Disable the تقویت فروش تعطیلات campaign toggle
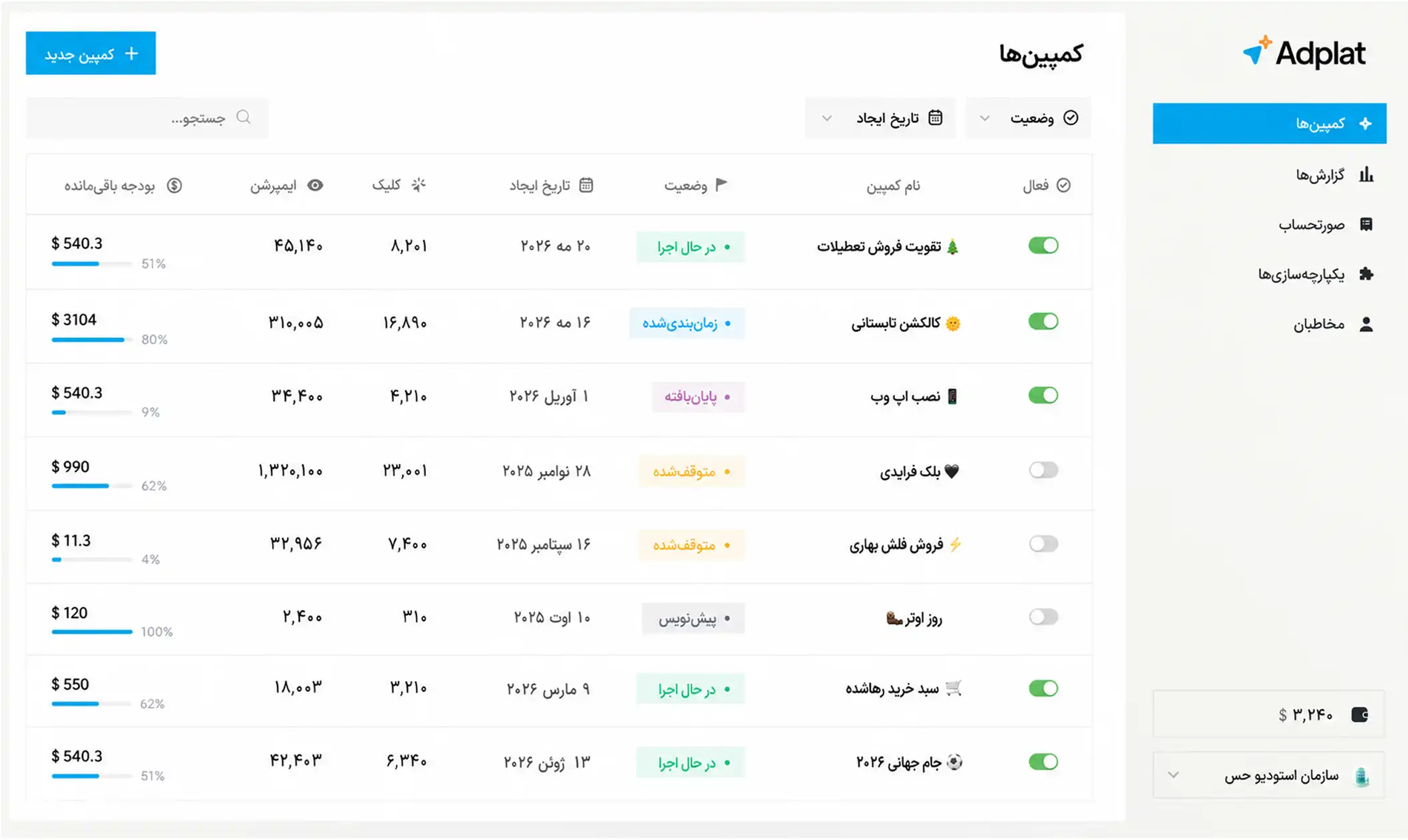The width and height of the screenshot is (1408, 840). 1043,245
